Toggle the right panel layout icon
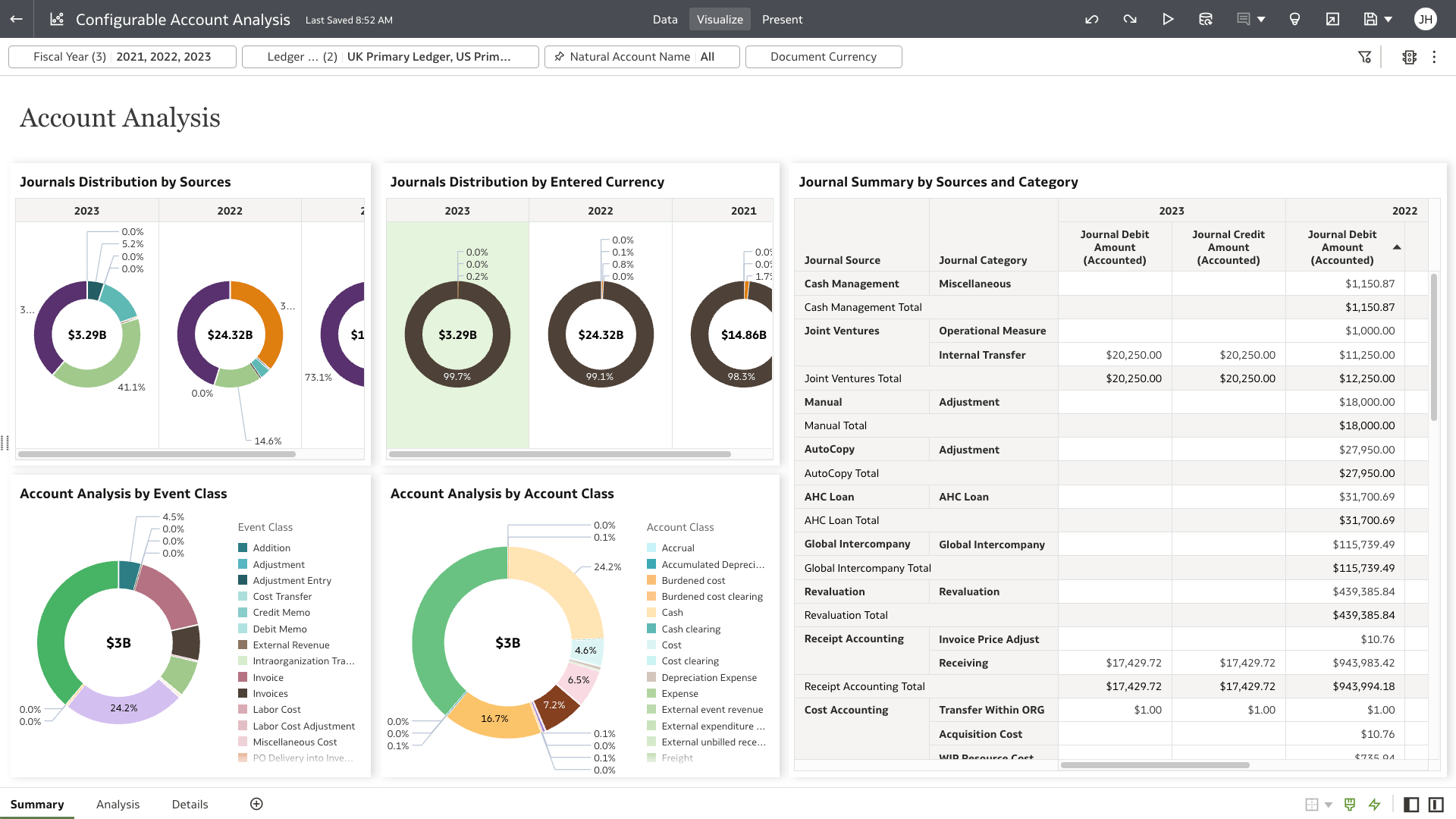Viewport: 1456px width, 819px height. pyautogui.click(x=1437, y=804)
